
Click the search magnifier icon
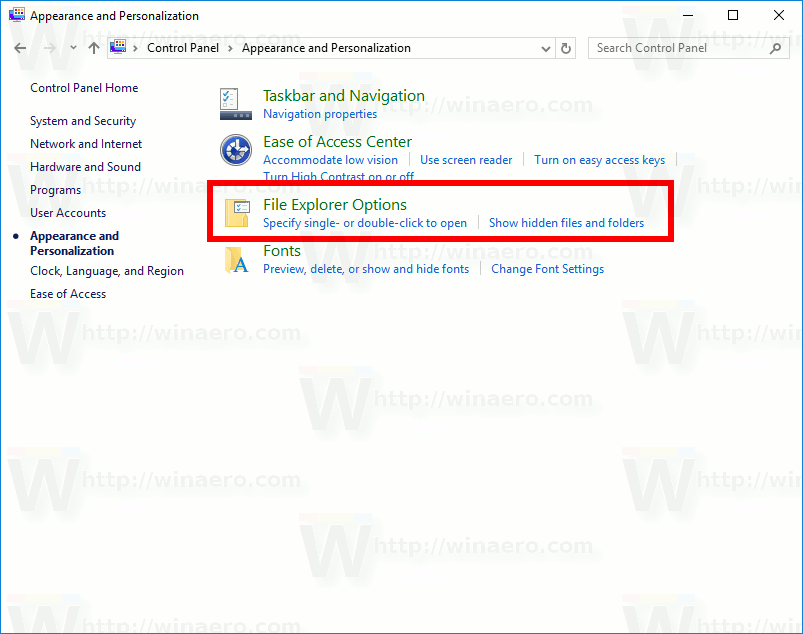coord(775,47)
